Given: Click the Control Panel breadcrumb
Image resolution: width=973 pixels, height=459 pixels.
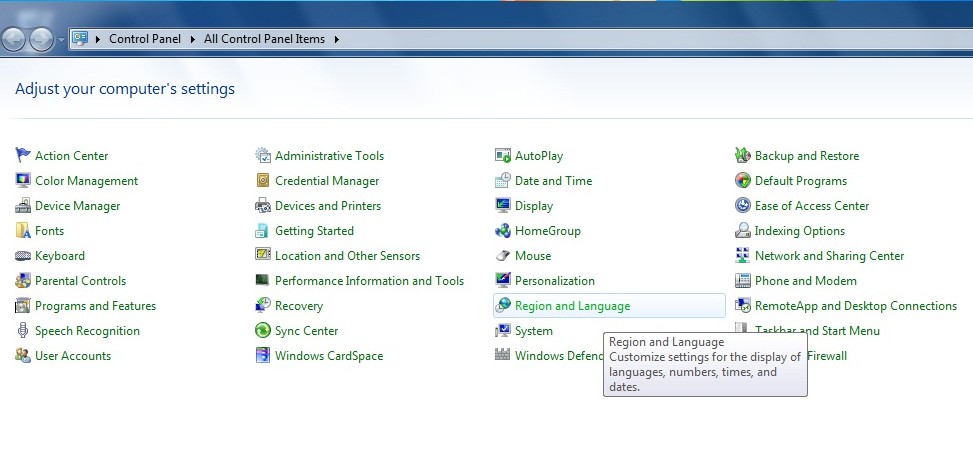Looking at the screenshot, I should (145, 39).
